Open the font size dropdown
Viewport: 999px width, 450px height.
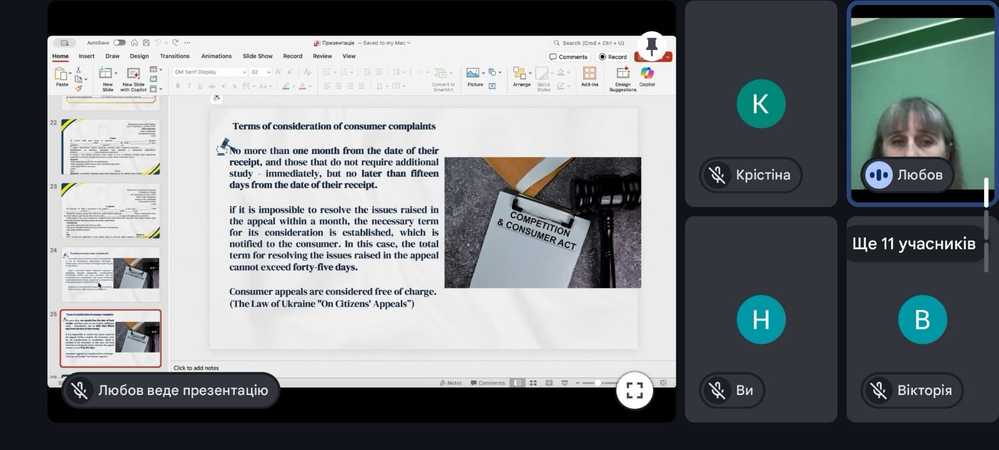pos(260,72)
